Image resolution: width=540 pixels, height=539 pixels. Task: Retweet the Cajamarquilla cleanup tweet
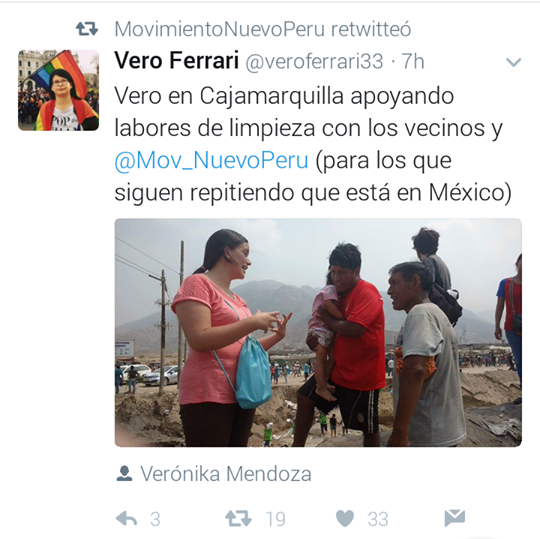238,518
